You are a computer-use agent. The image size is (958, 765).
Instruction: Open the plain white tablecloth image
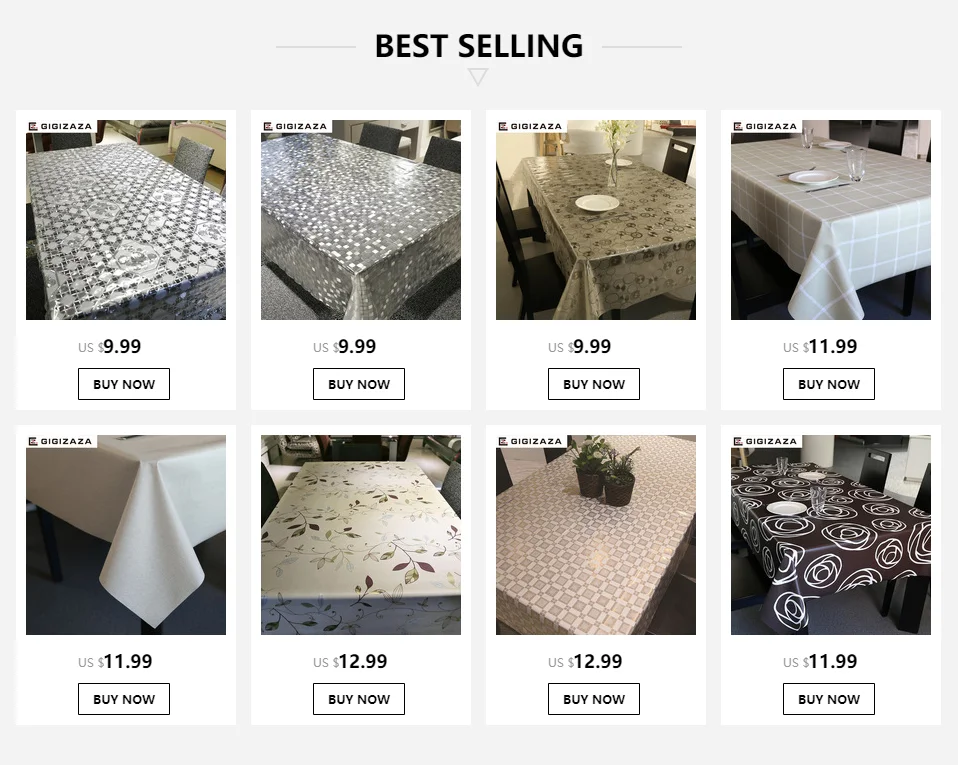pos(126,535)
